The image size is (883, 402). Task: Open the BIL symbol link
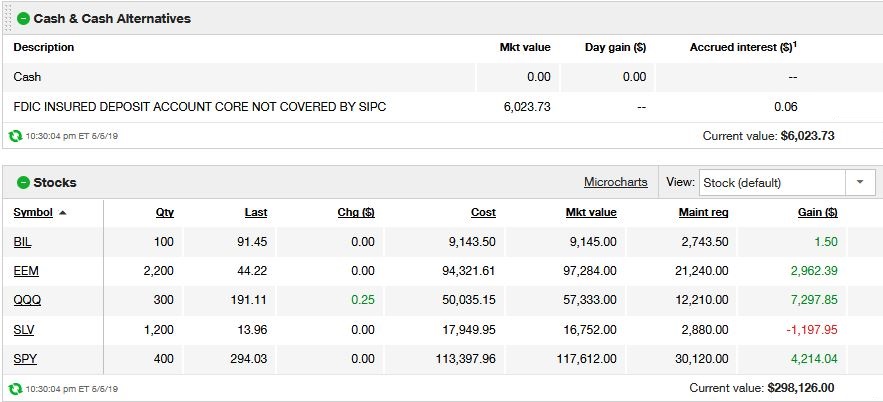(x=22, y=242)
